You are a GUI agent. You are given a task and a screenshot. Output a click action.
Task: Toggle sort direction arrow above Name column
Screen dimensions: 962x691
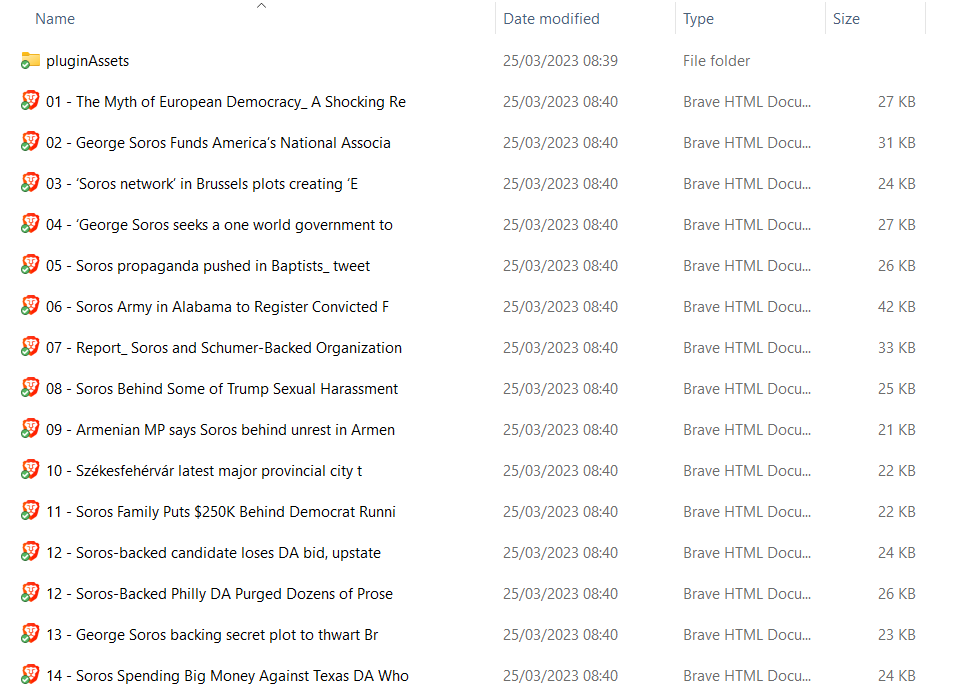tap(261, 6)
